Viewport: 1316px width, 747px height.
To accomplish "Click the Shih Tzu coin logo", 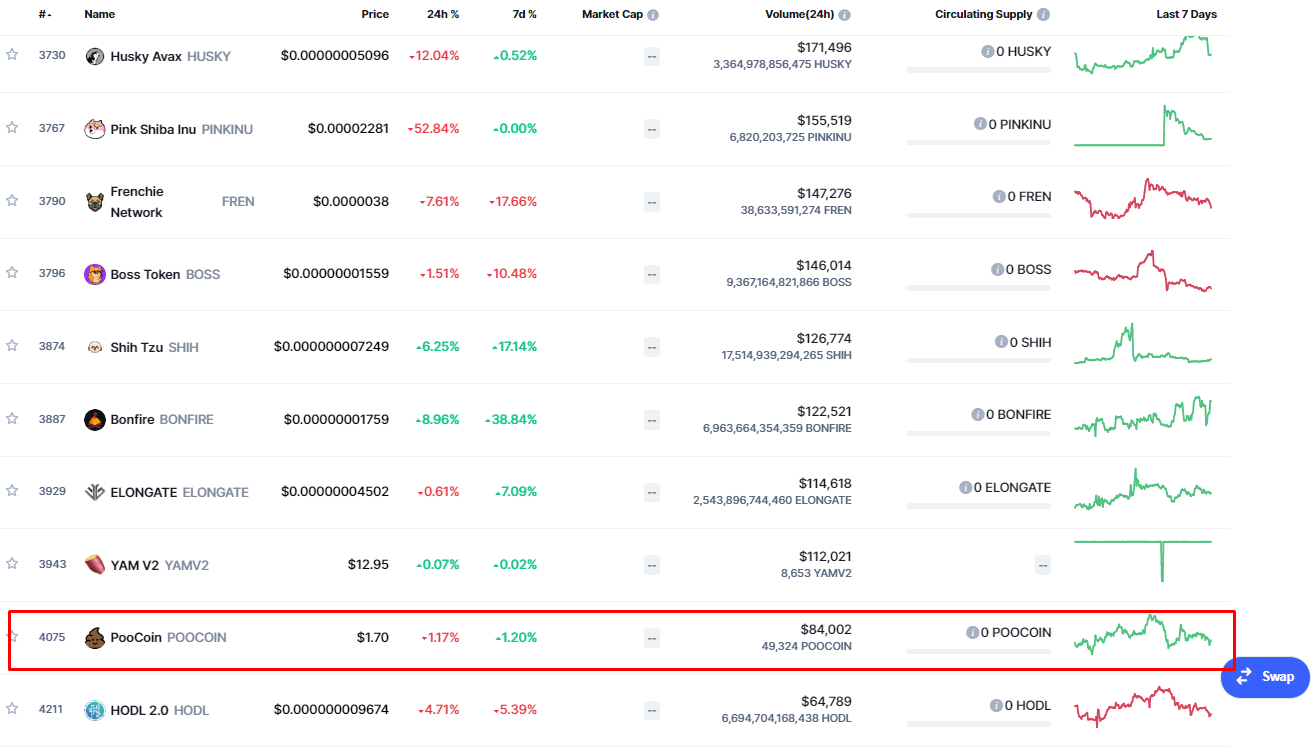I will 95,347.
